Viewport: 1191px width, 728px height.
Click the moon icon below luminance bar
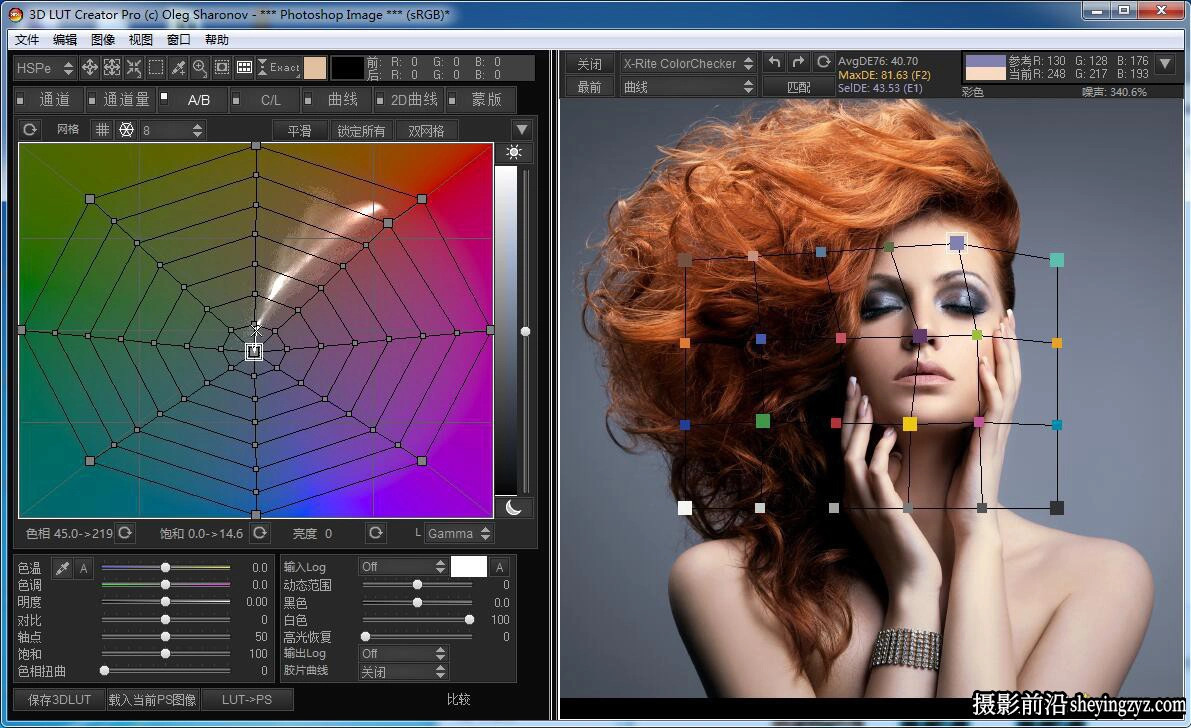[x=513, y=507]
